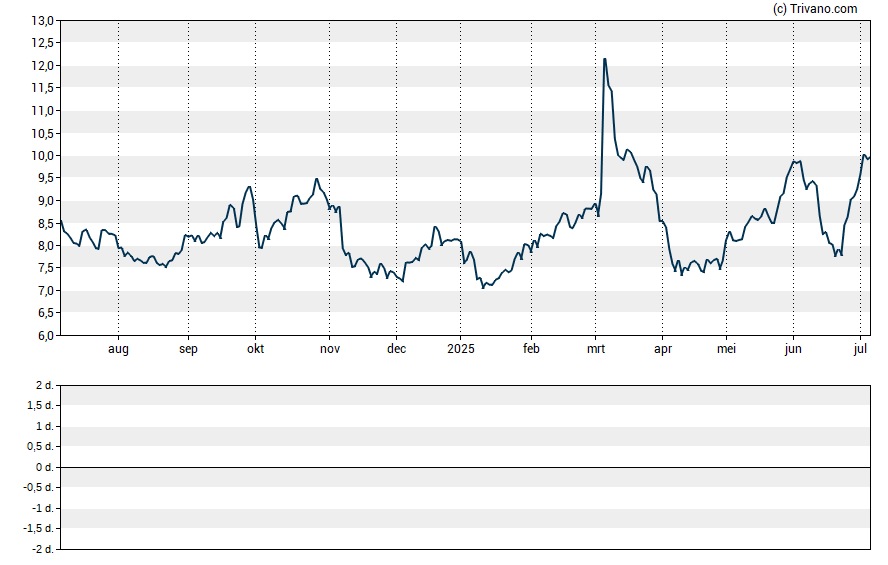The width and height of the screenshot is (888, 565).
Task: Click the 'jun' month label
Action: (x=793, y=349)
